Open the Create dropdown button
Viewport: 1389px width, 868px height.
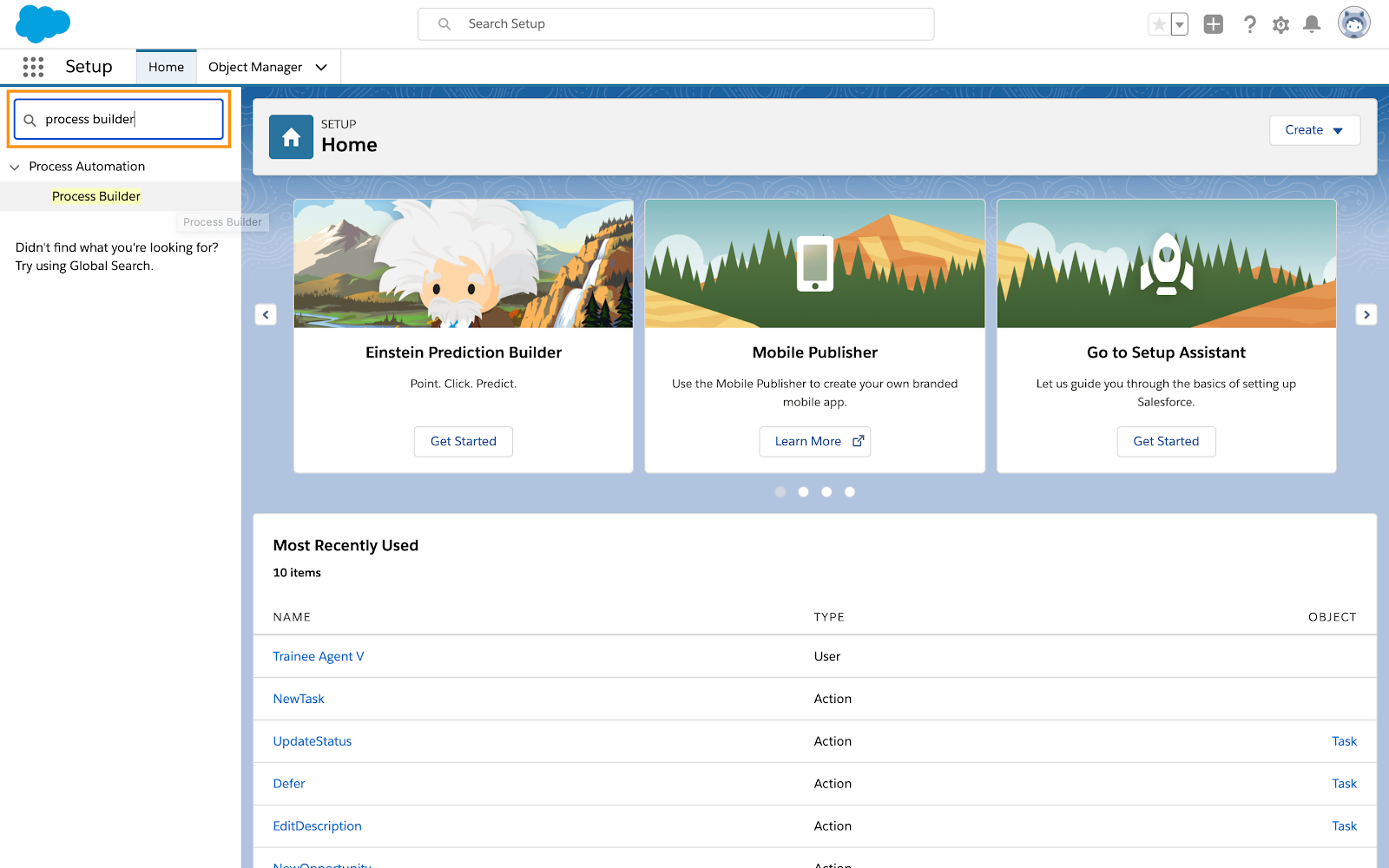point(1314,130)
